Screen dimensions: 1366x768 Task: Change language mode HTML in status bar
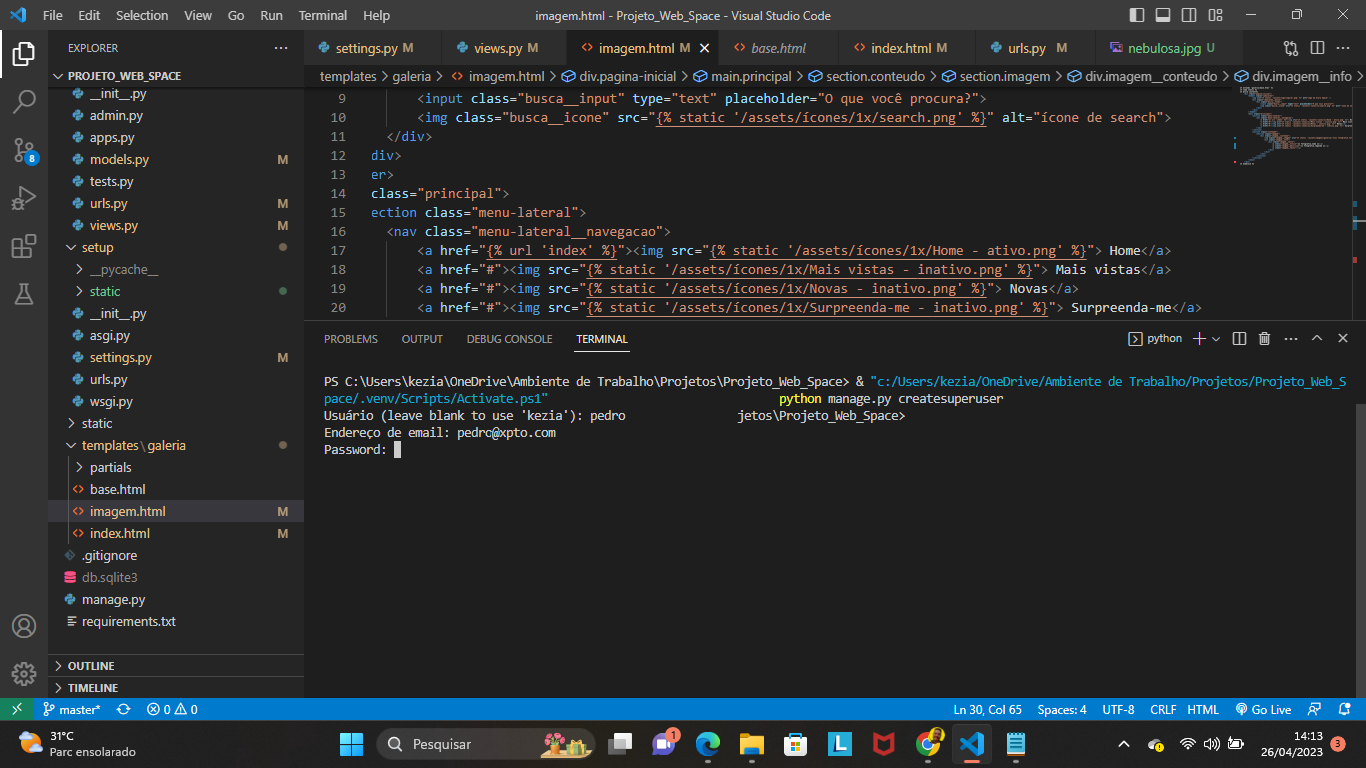1203,709
